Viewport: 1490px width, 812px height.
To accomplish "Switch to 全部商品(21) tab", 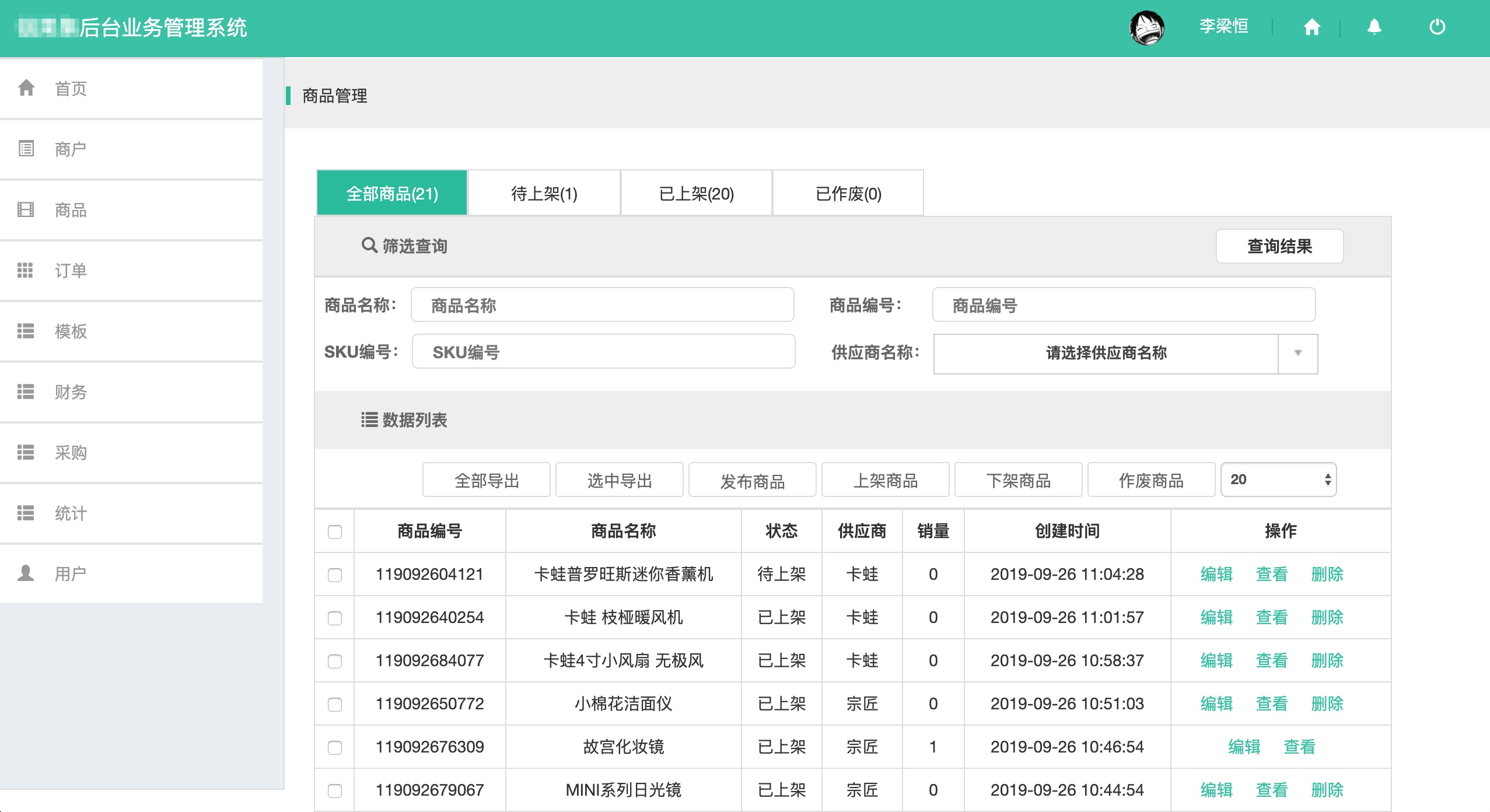I will click(392, 193).
